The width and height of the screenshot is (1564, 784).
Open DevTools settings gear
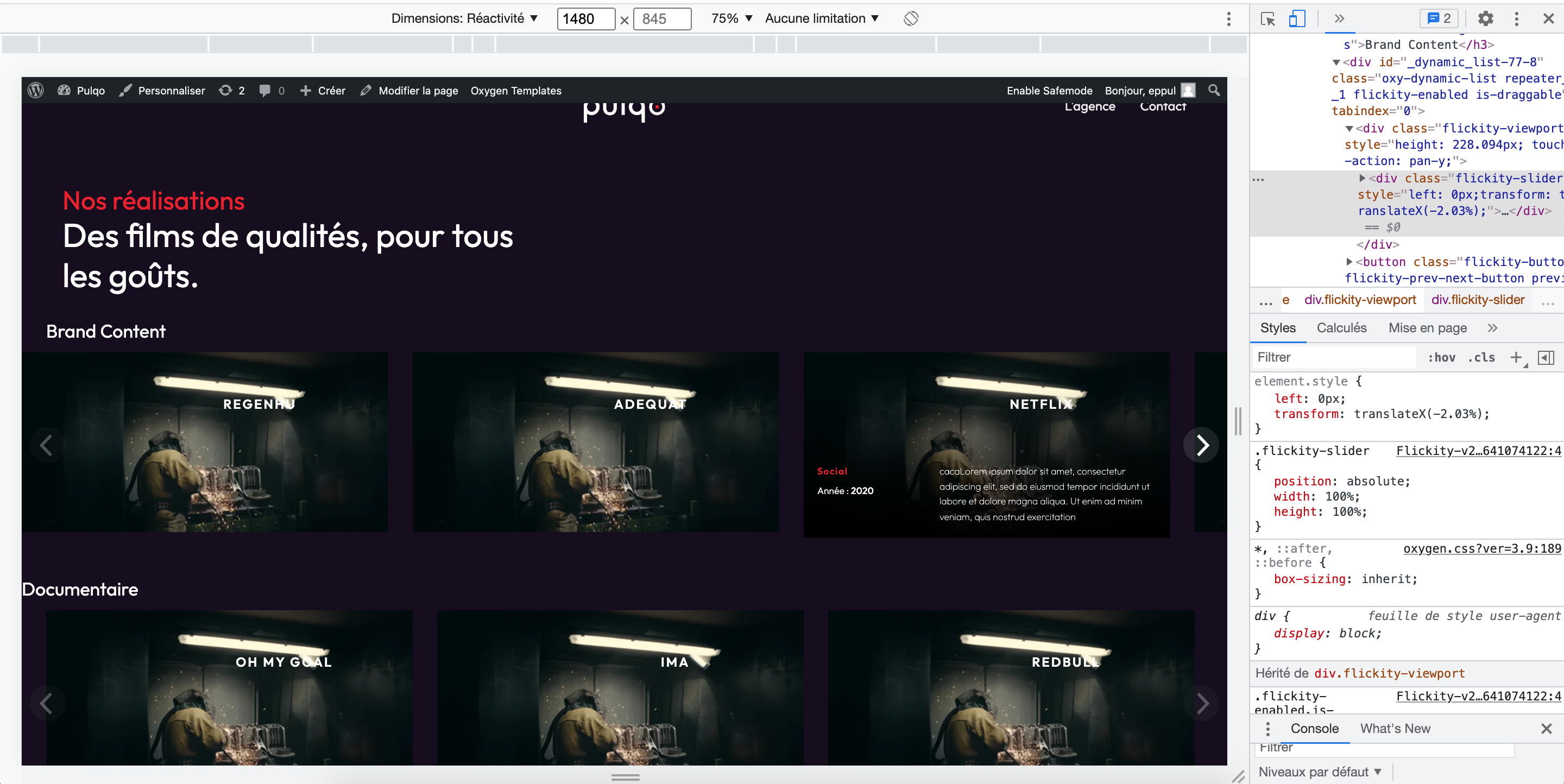(1486, 19)
